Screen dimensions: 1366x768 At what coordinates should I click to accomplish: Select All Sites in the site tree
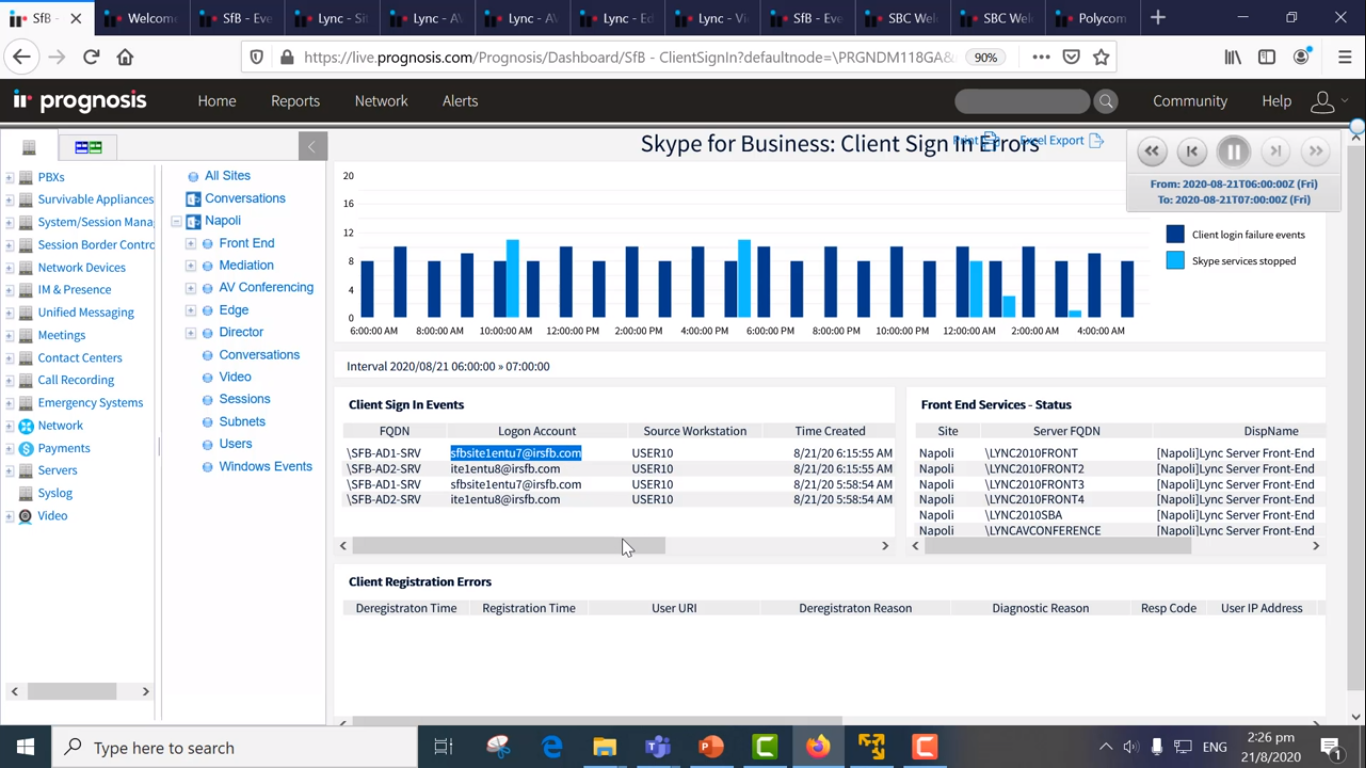click(x=228, y=176)
